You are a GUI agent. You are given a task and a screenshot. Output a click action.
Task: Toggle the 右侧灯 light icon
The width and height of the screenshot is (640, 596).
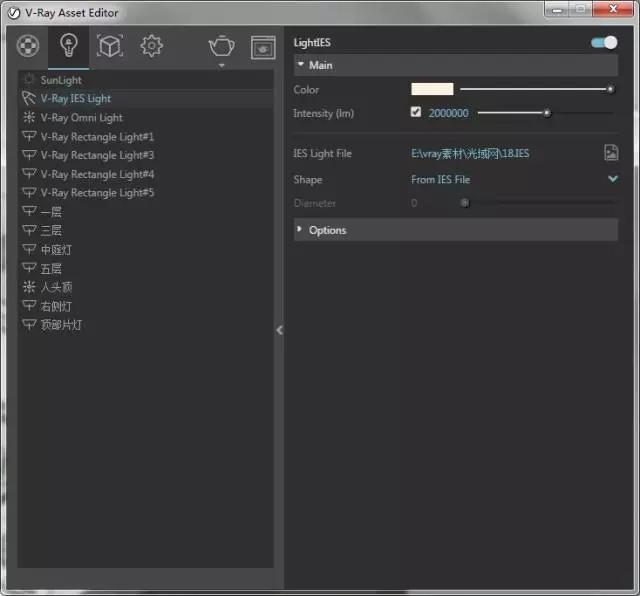(29, 305)
